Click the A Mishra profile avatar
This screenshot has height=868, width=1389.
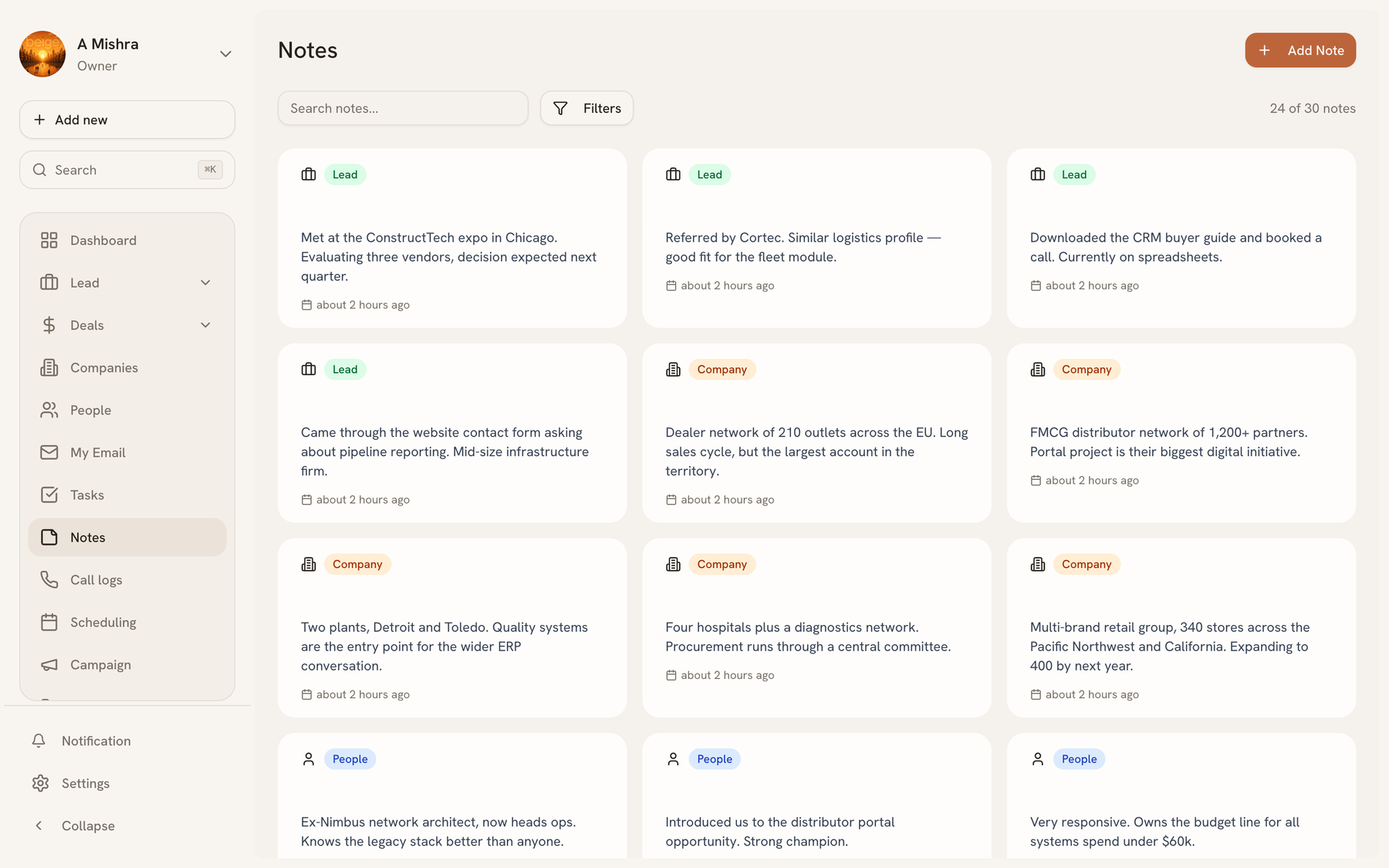42,54
